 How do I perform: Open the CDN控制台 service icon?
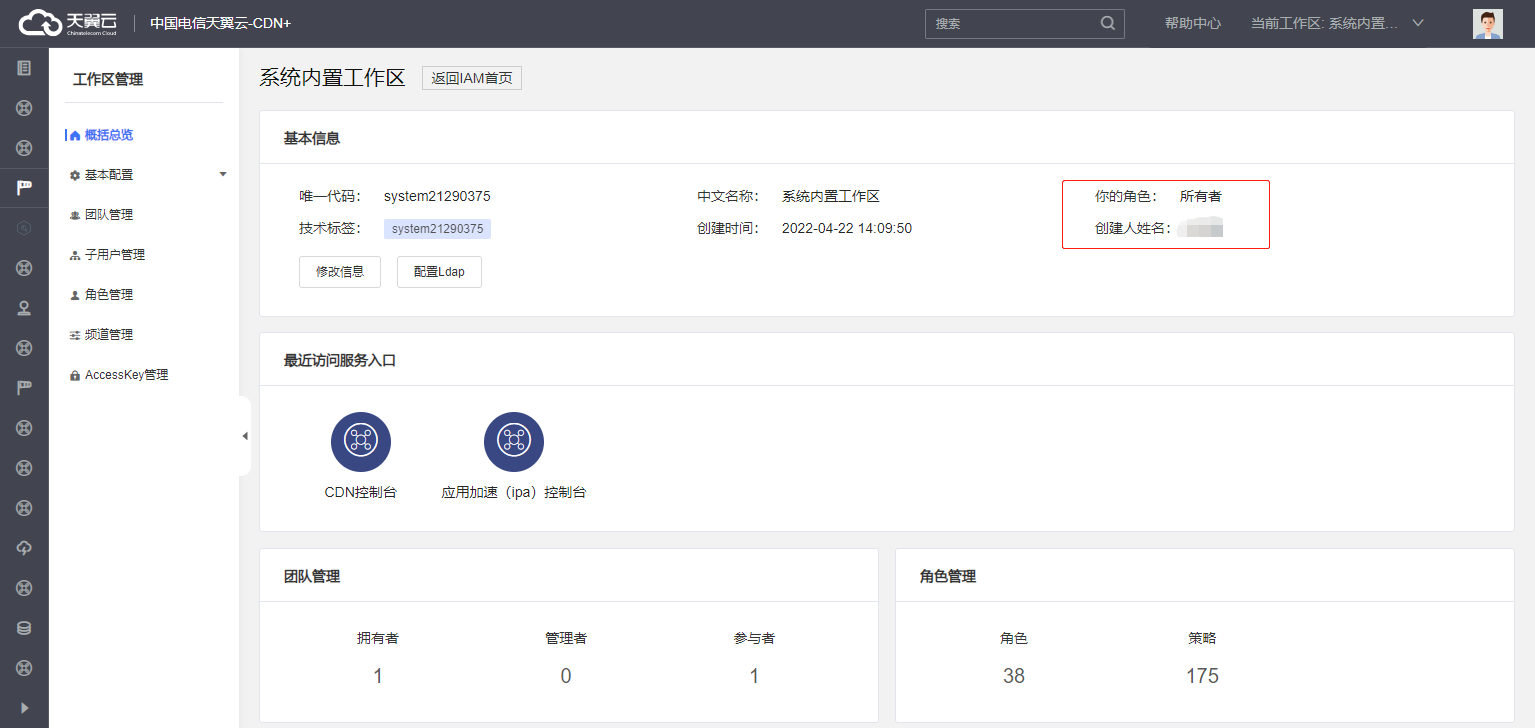click(360, 442)
